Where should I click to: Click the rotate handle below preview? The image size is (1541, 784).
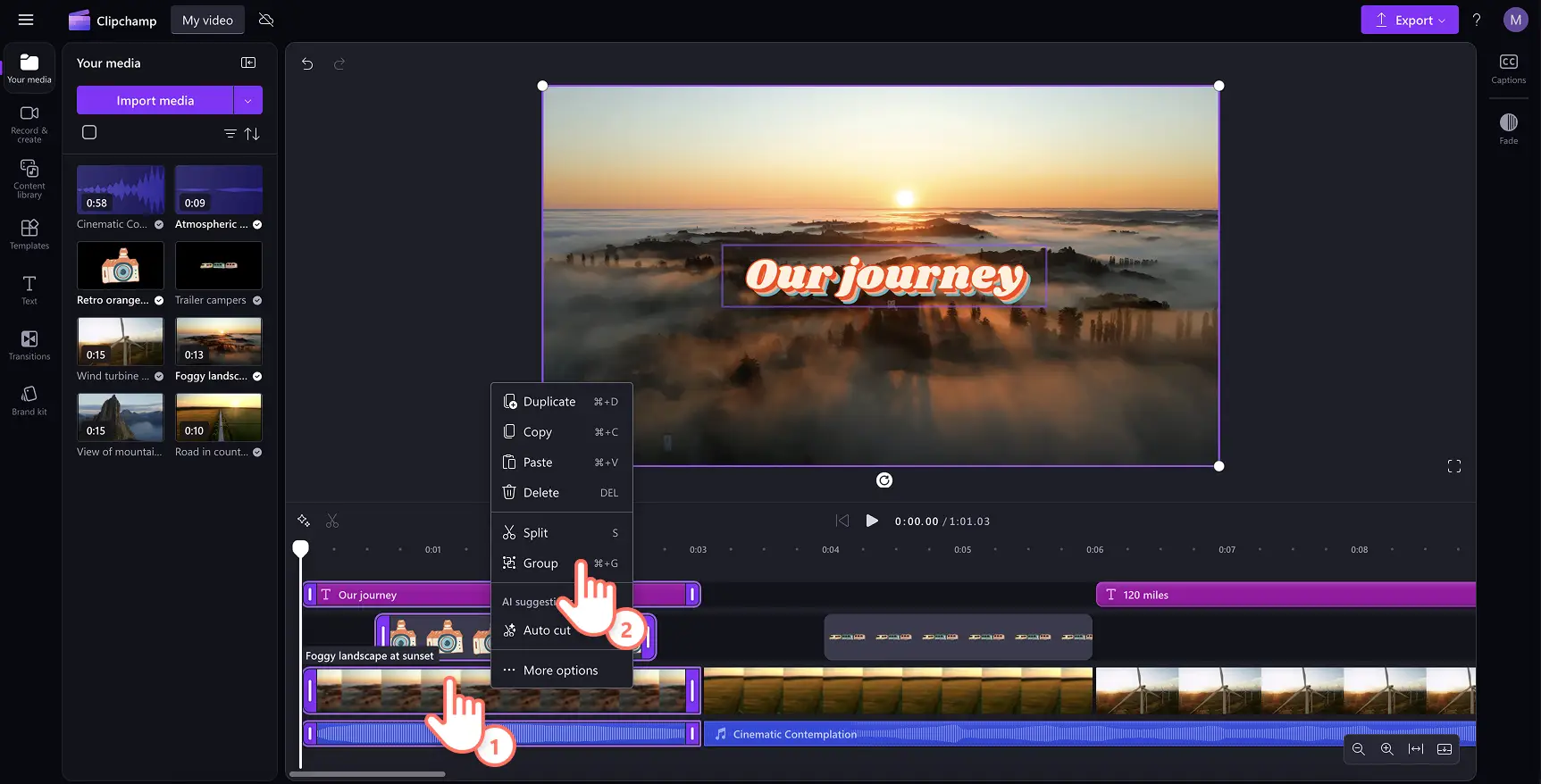pyautogui.click(x=884, y=480)
